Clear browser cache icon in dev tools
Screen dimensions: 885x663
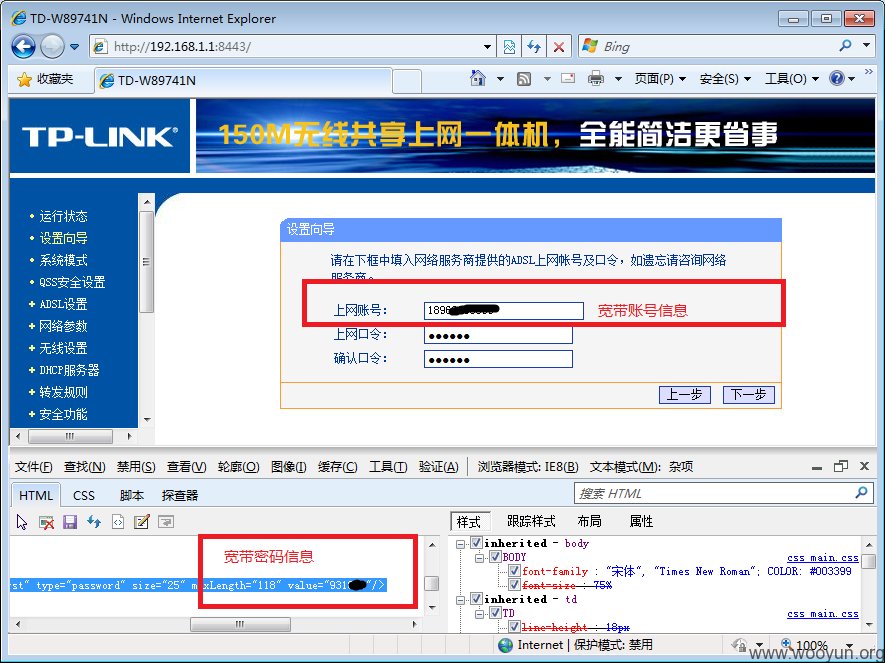[x=46, y=523]
